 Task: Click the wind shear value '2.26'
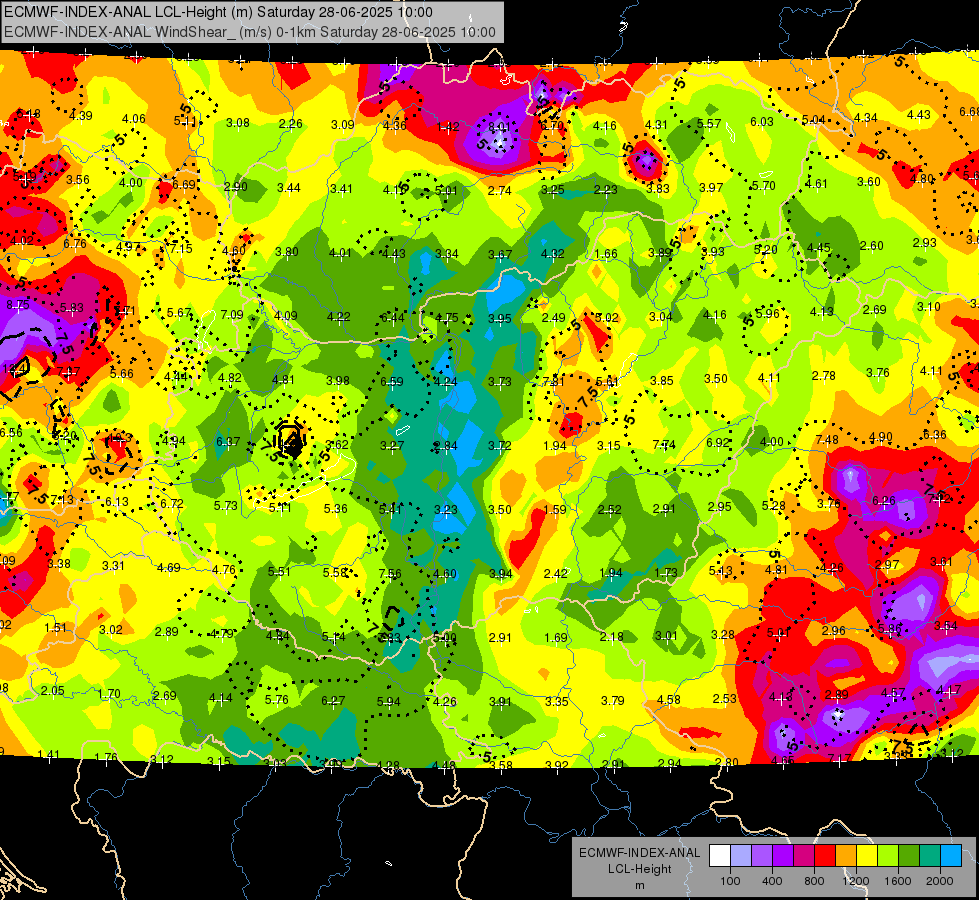[x=290, y=124]
